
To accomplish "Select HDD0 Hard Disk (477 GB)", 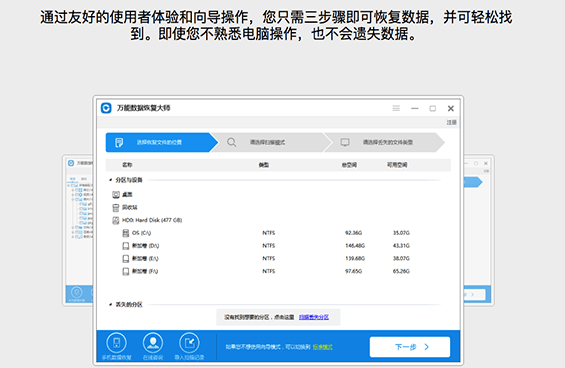I will coord(147,220).
